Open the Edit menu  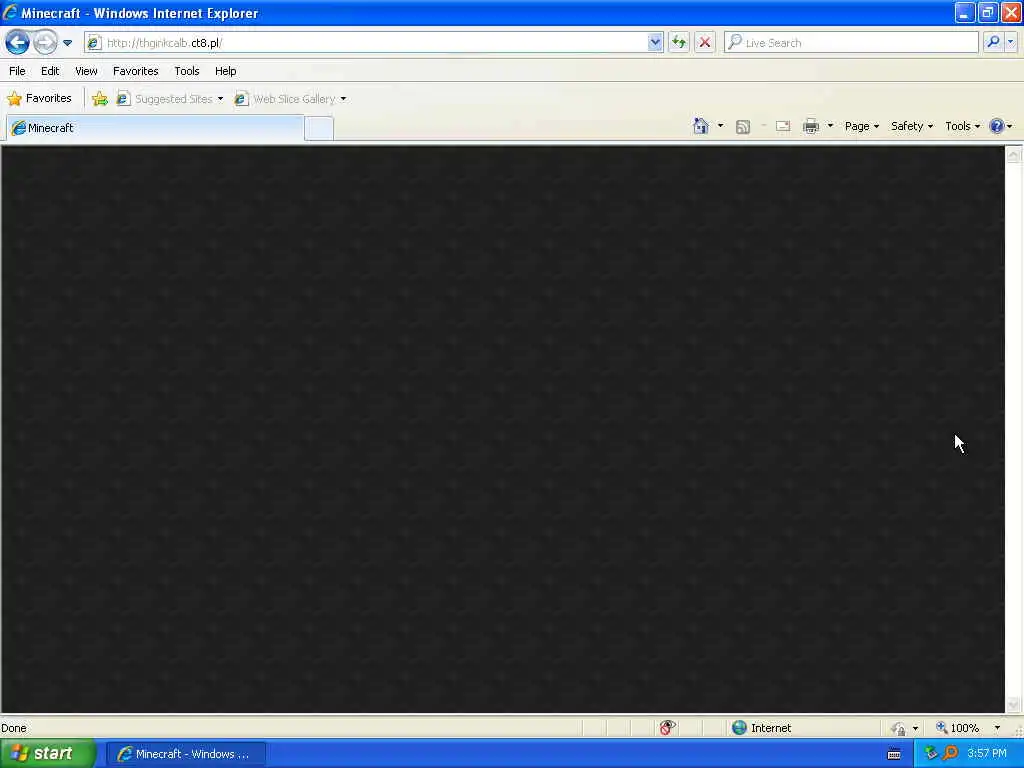(x=50, y=71)
